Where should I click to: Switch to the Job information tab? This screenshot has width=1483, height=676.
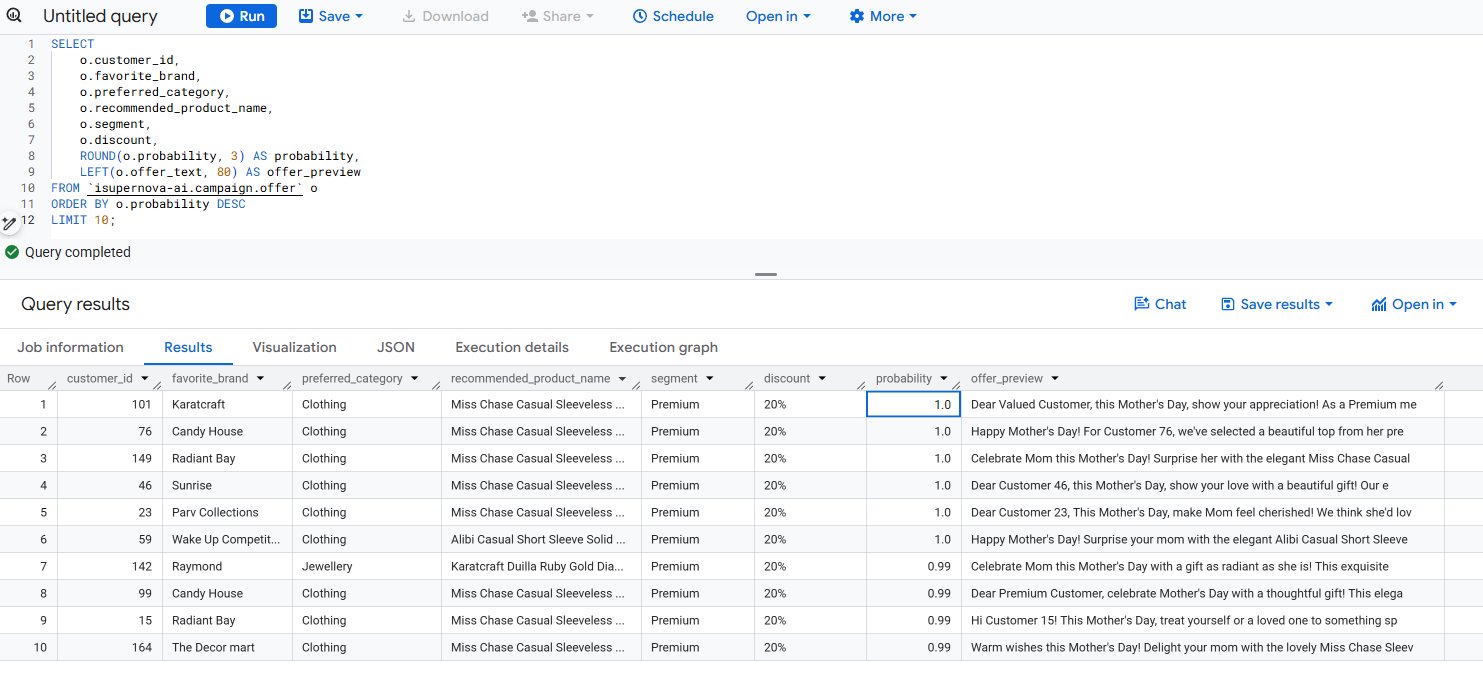[x=70, y=347]
